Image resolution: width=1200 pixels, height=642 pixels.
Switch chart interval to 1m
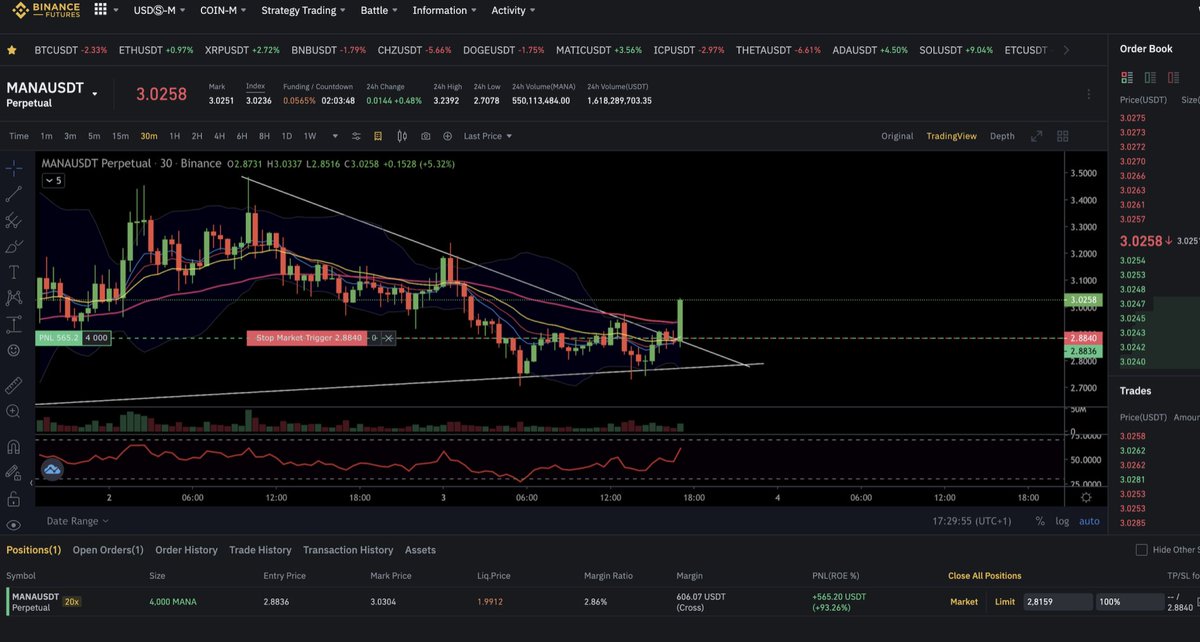(46, 136)
